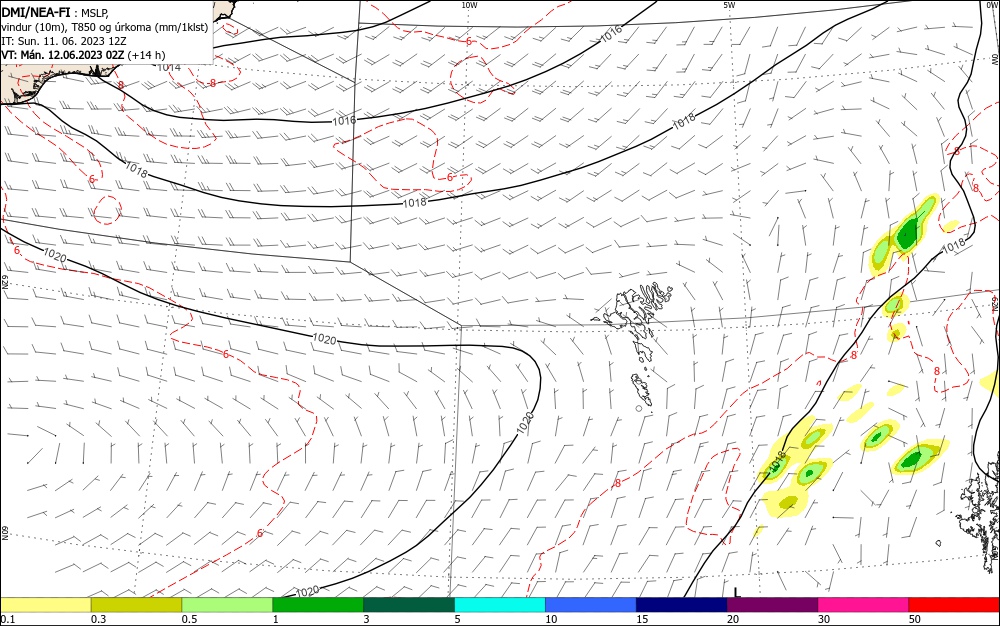1000x626 pixels.
Task: Click the legend value 15
Action: [642, 619]
